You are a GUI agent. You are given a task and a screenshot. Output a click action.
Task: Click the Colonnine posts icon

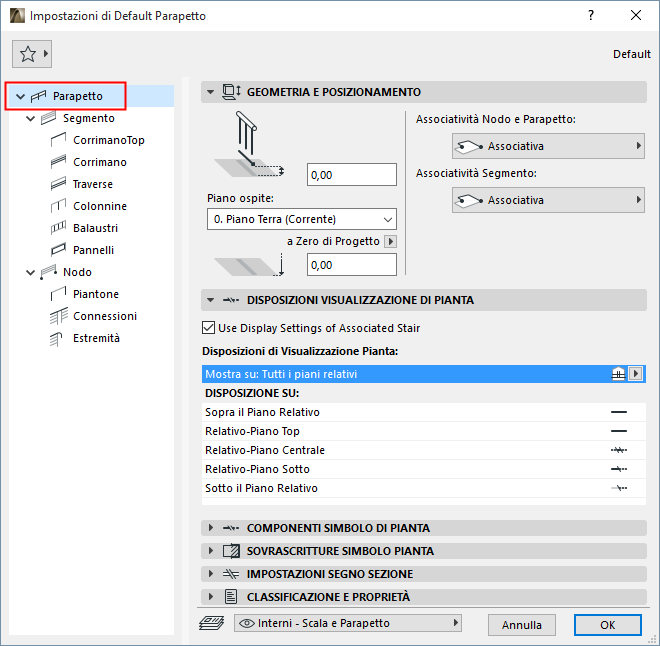point(58,206)
